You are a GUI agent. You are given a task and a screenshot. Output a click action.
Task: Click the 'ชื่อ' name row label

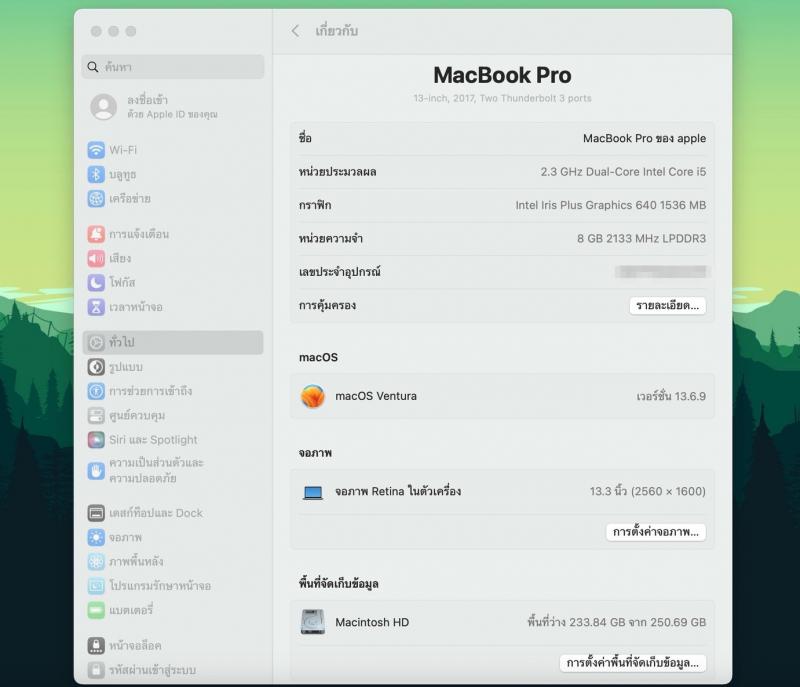[305, 138]
